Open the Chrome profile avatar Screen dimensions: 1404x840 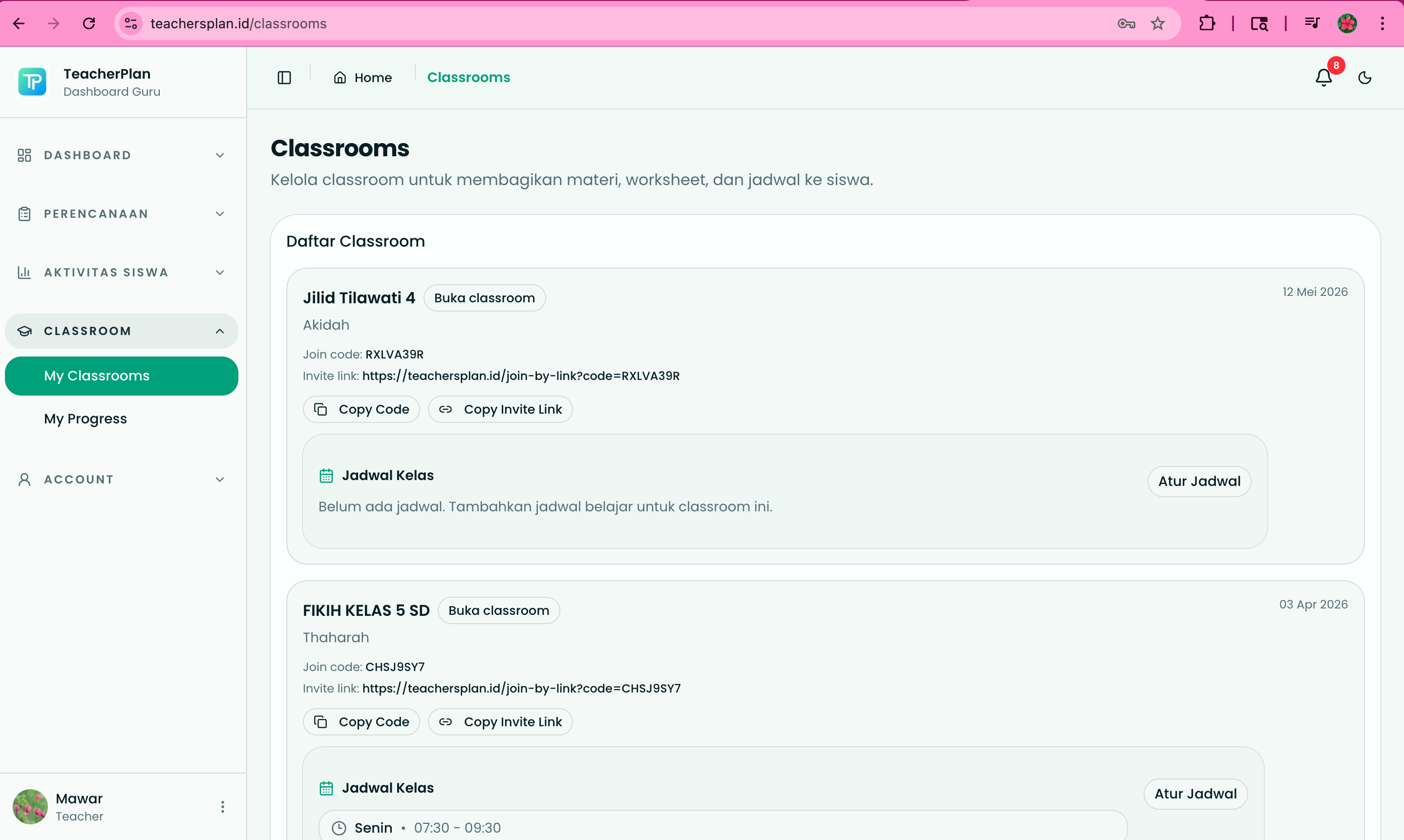point(1347,23)
